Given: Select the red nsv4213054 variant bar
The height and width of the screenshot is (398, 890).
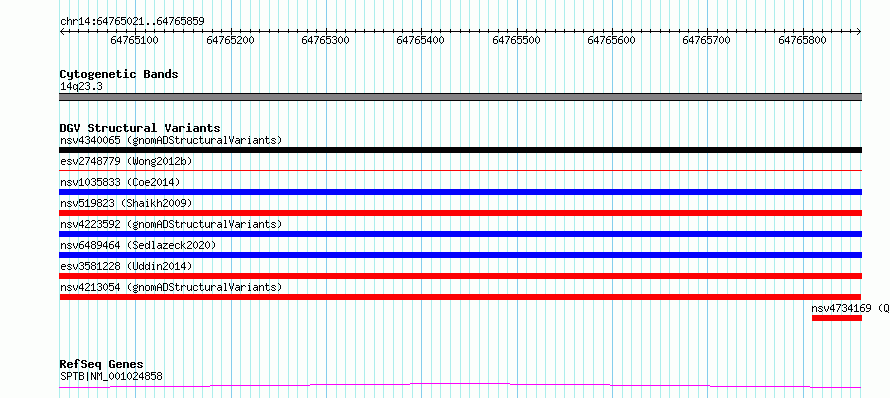Looking at the screenshot, I should 460,297.
